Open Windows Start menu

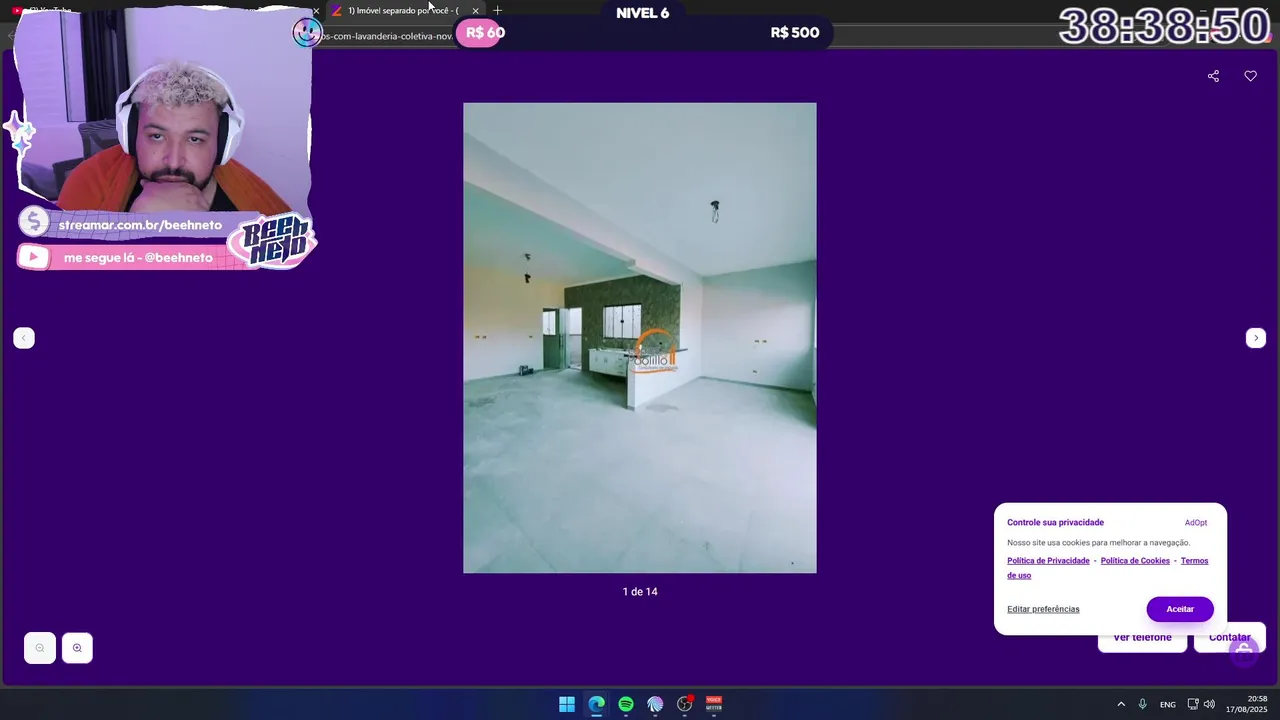pyautogui.click(x=567, y=704)
